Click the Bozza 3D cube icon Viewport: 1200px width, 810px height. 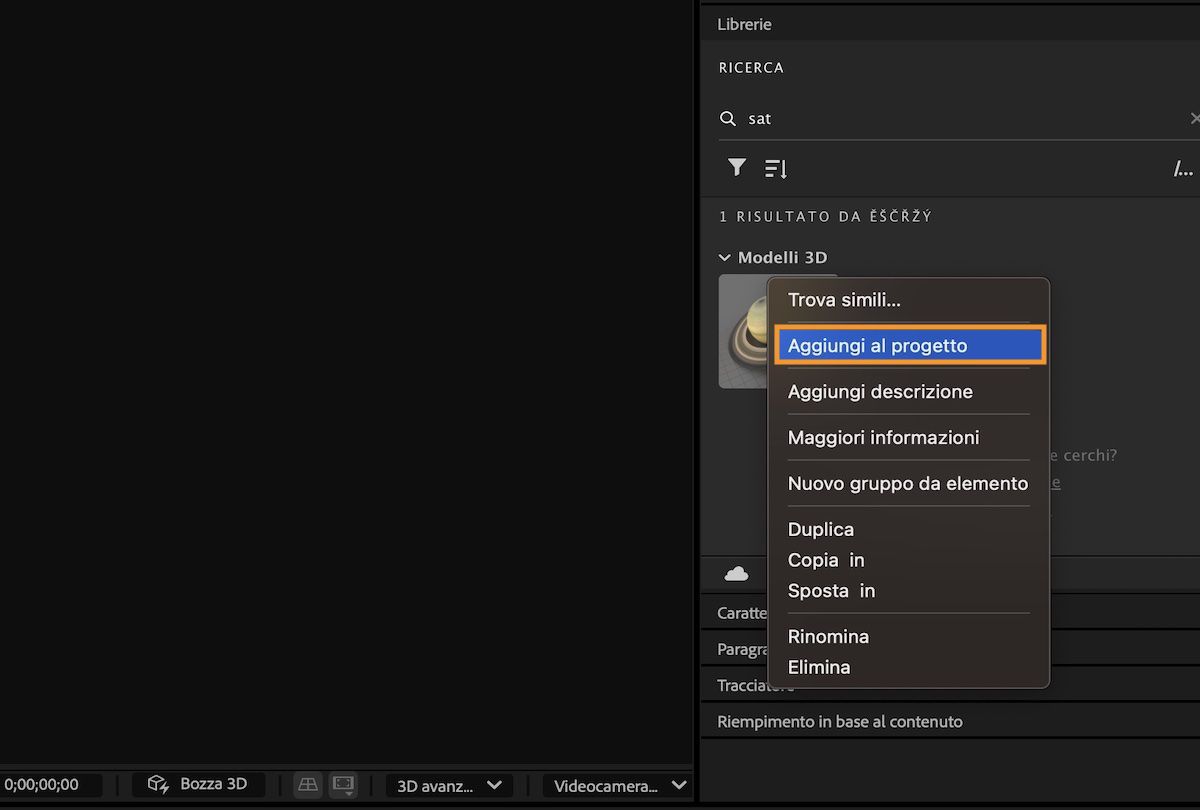[157, 784]
